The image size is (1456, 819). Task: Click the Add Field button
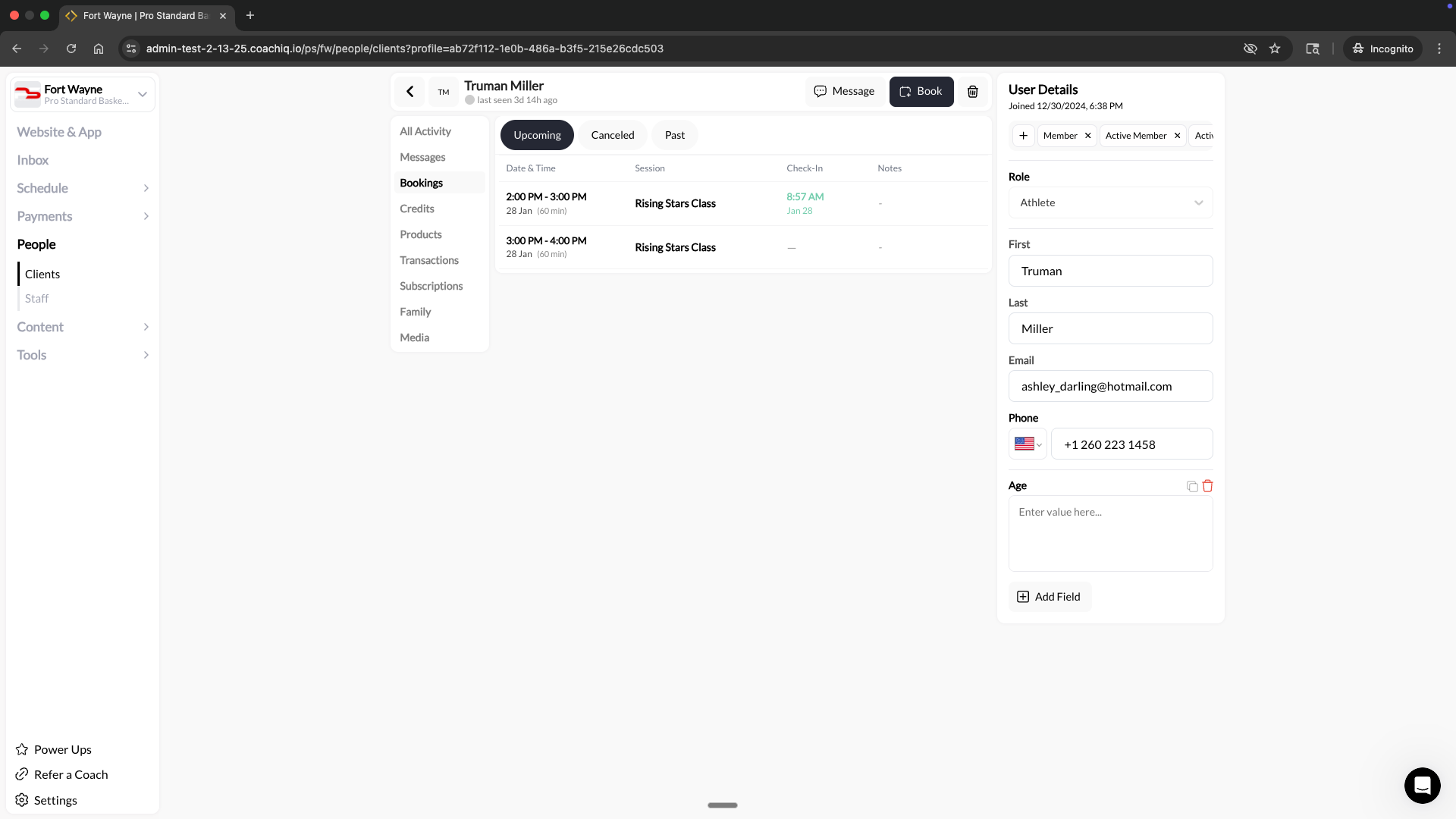pos(1049,597)
